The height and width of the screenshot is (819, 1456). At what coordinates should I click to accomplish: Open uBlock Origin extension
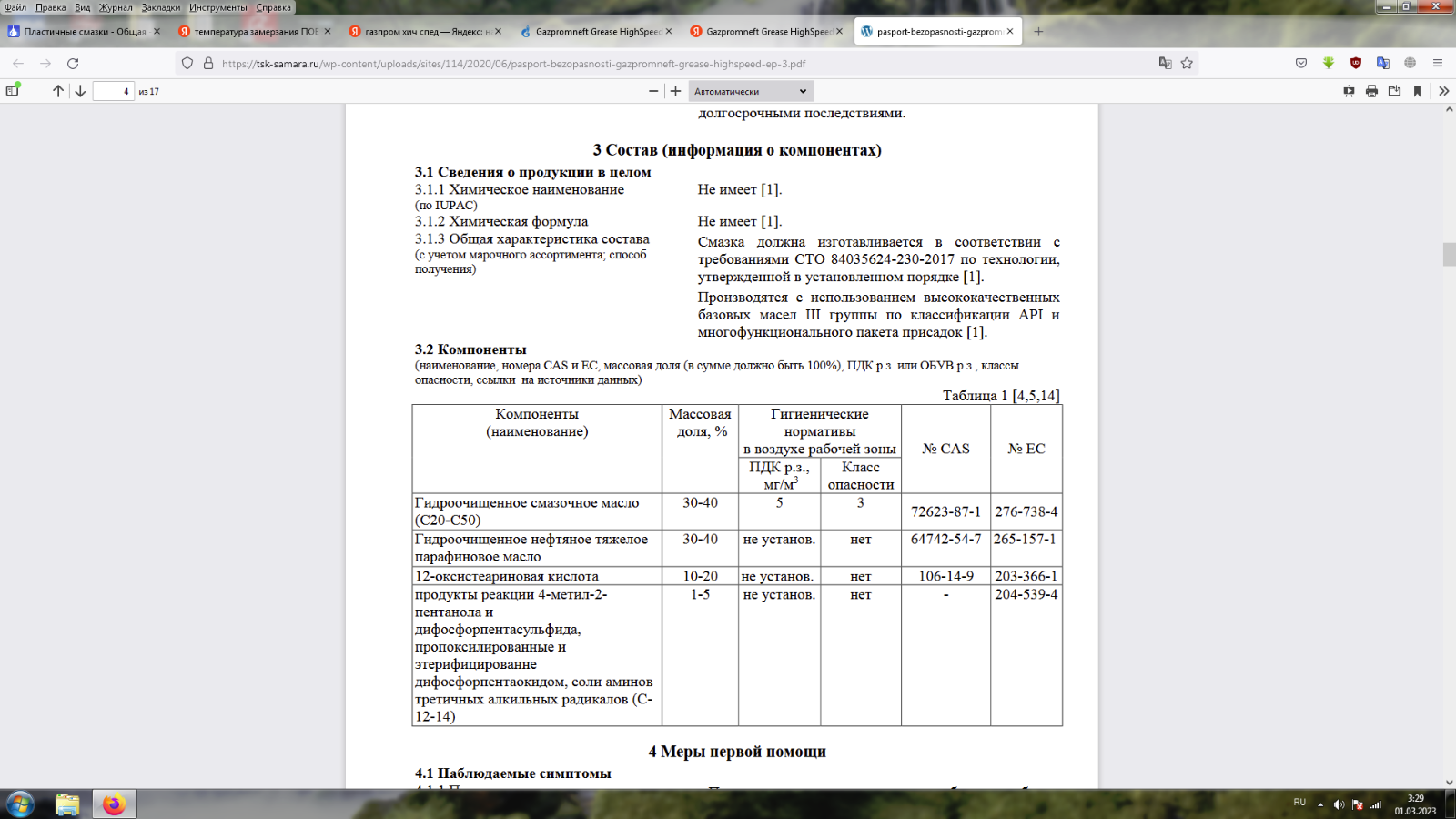pyautogui.click(x=1356, y=64)
